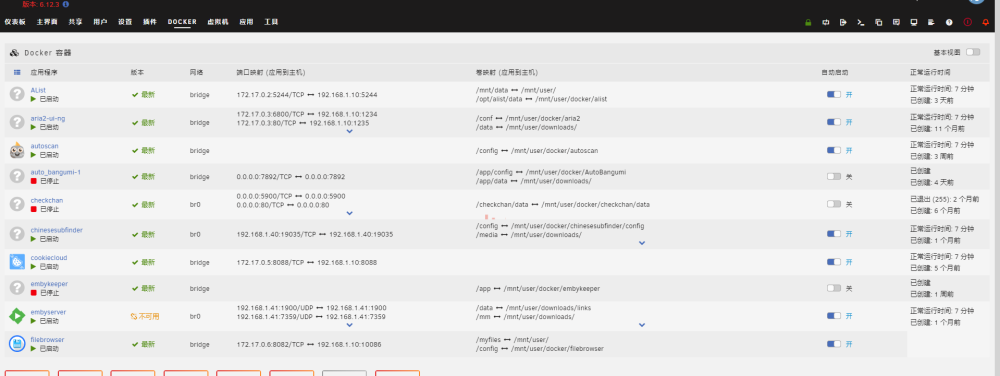Expand chinesesubfinder volume mappings chevron
Viewport: 1000px width, 376px height.
[642, 243]
